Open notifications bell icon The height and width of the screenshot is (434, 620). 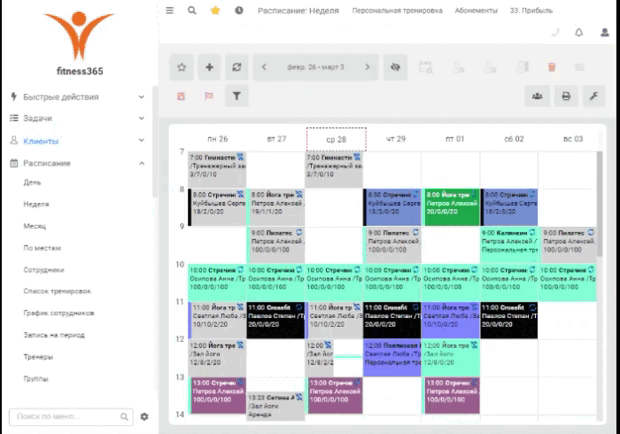(x=579, y=32)
